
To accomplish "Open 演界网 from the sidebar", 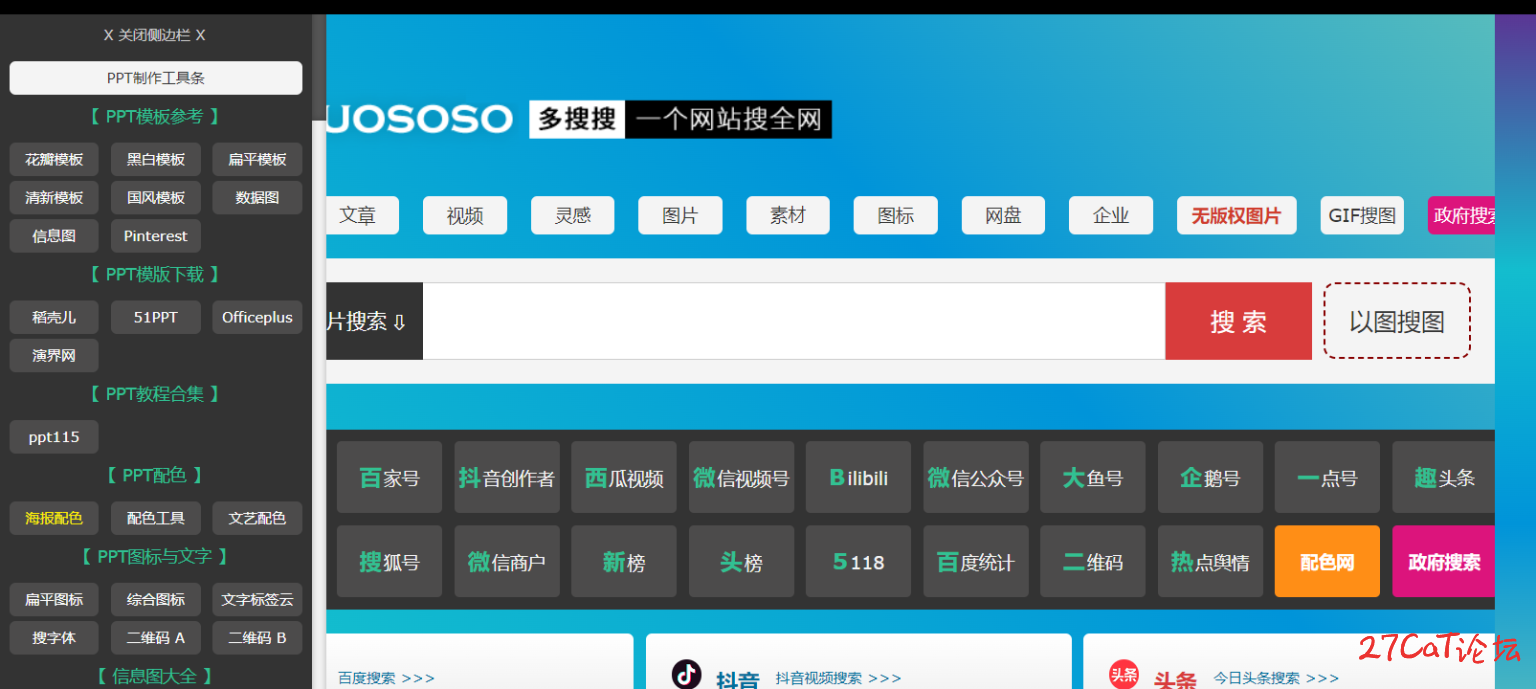I will click(54, 355).
